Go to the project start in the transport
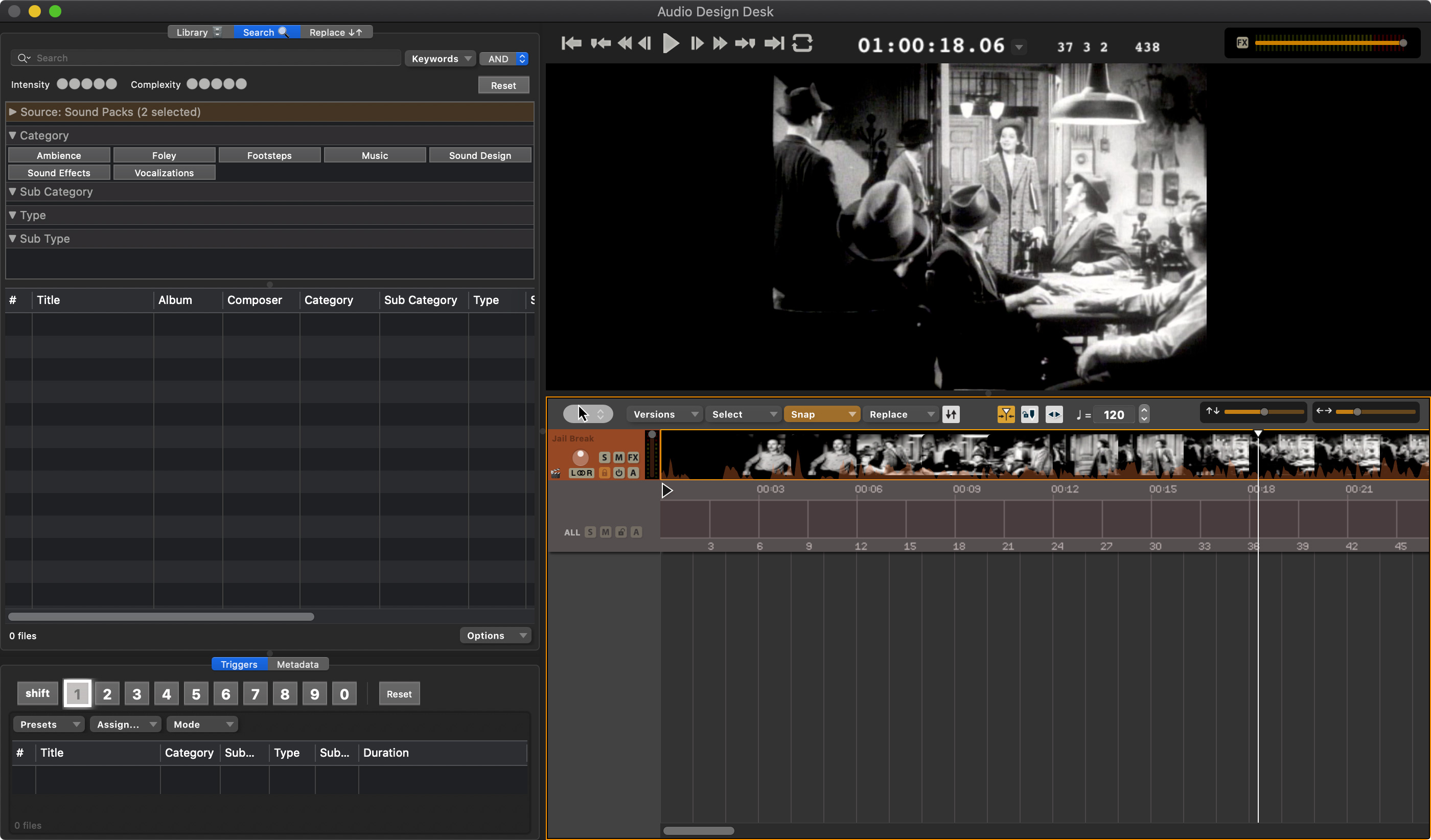This screenshot has width=1431, height=840. coord(571,43)
